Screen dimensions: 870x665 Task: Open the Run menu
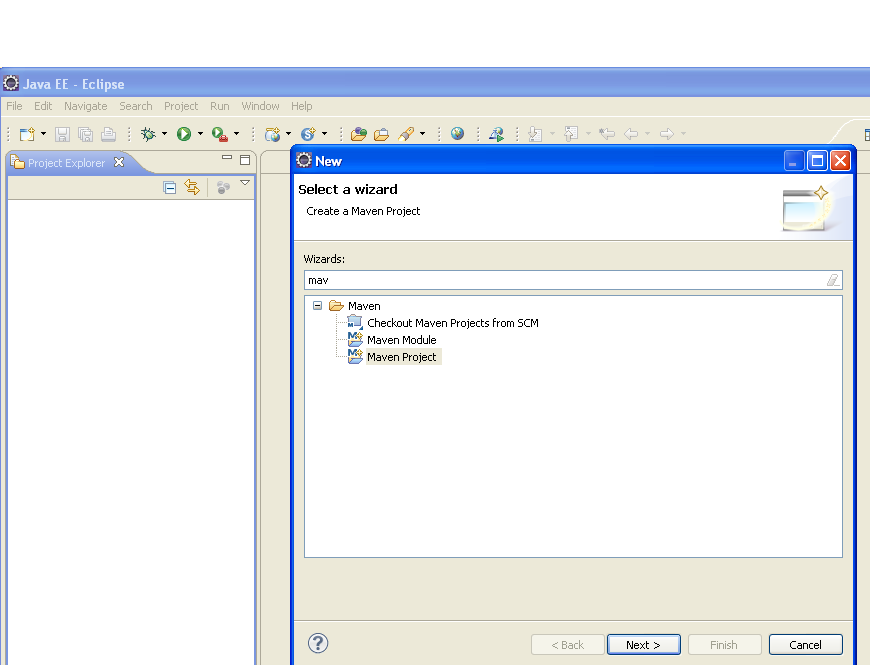coord(220,106)
